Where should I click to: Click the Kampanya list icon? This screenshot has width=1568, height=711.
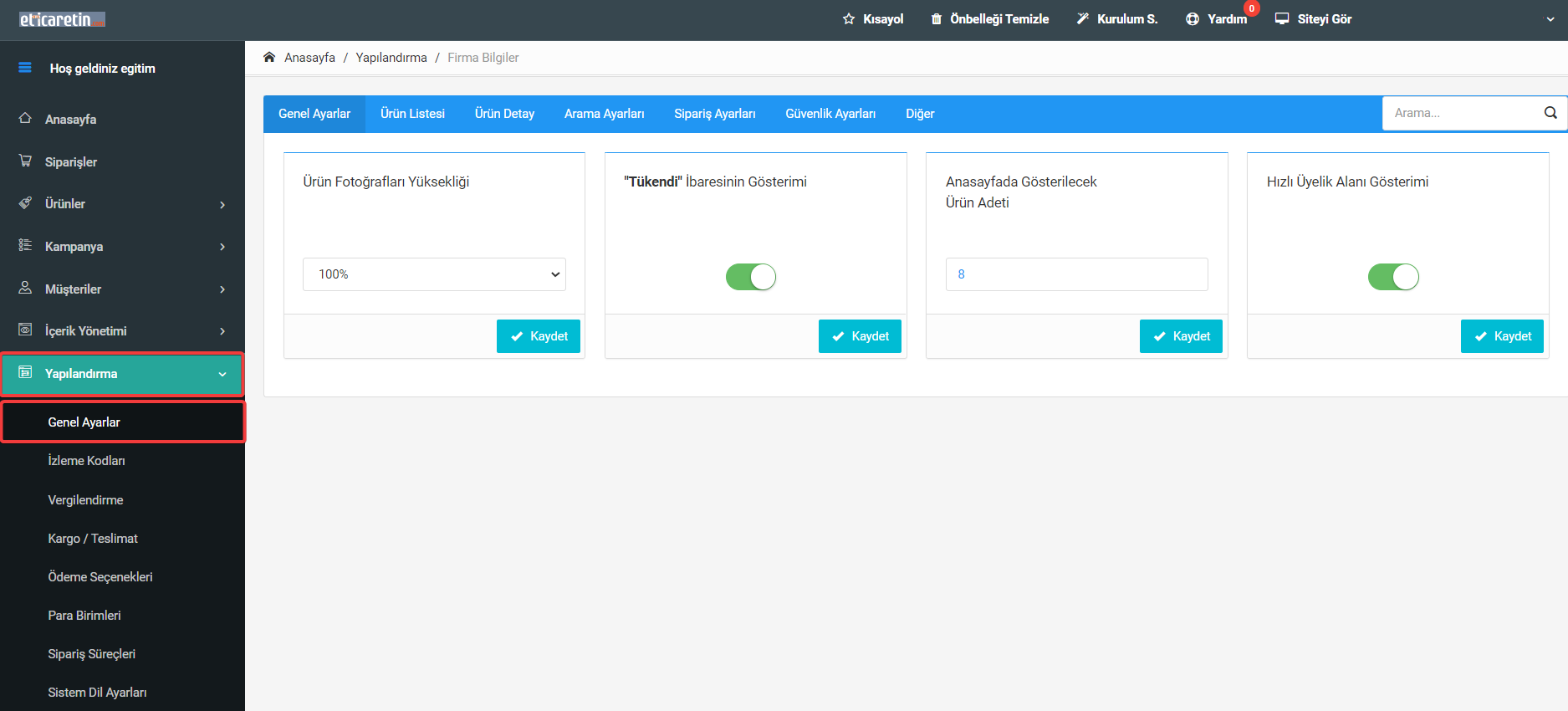[x=25, y=245]
